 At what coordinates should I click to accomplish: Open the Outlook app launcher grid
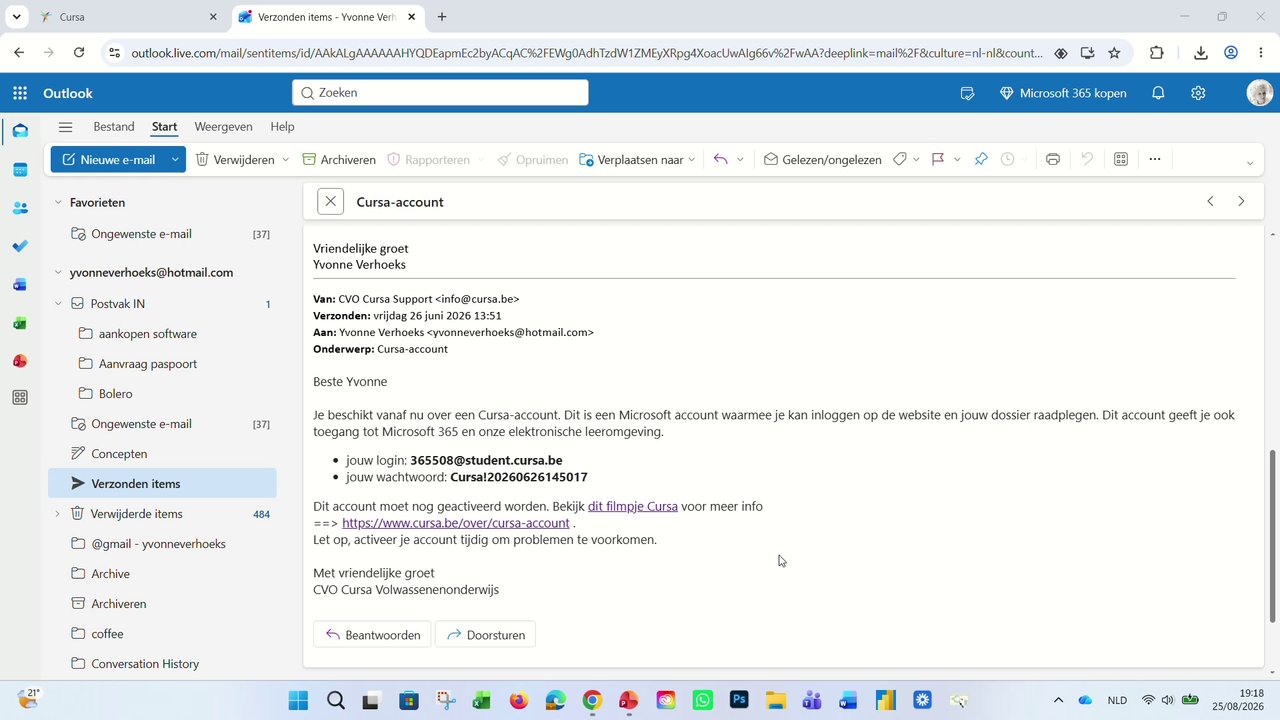click(20, 93)
